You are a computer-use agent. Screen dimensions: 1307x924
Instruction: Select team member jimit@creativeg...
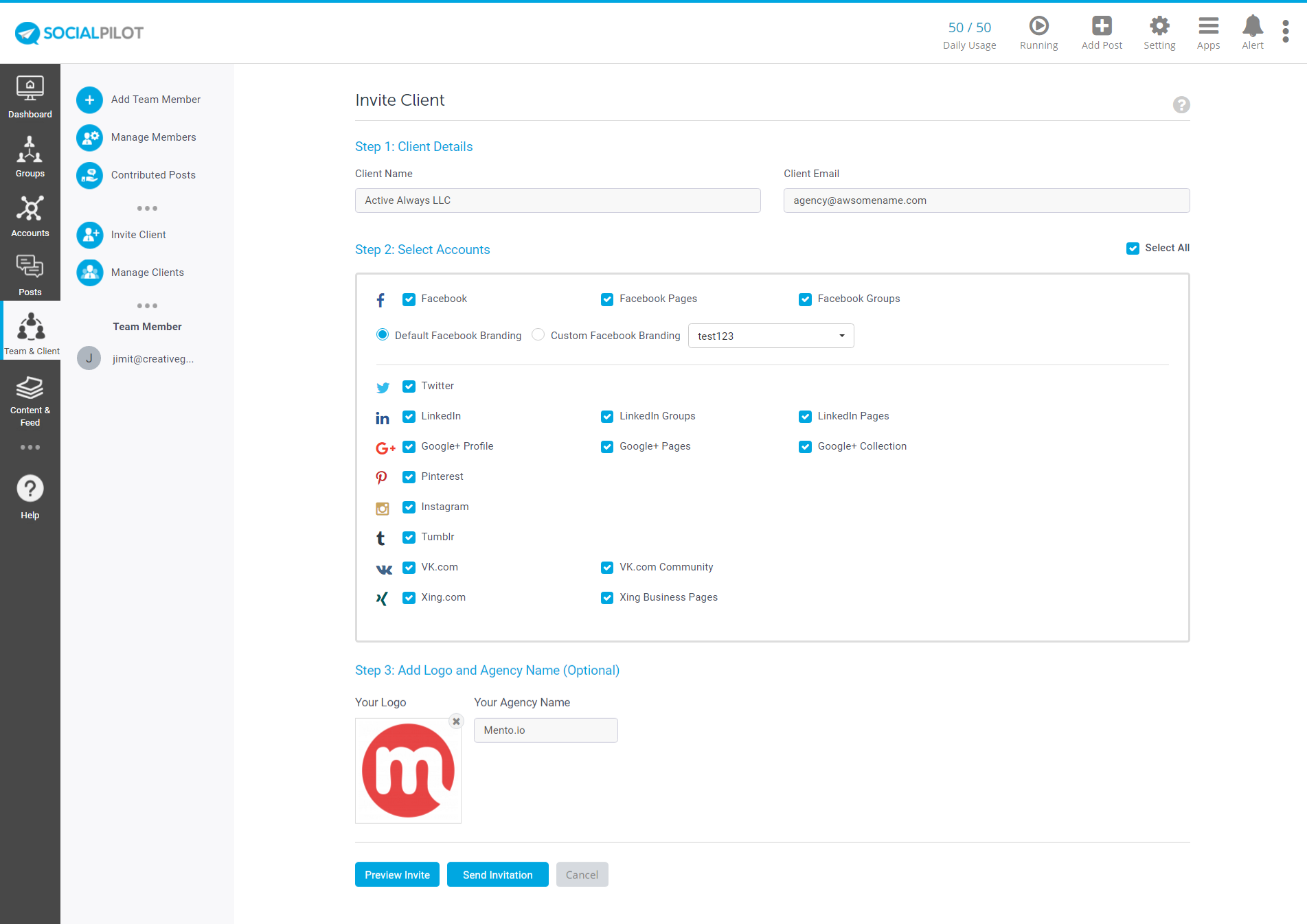pos(153,359)
